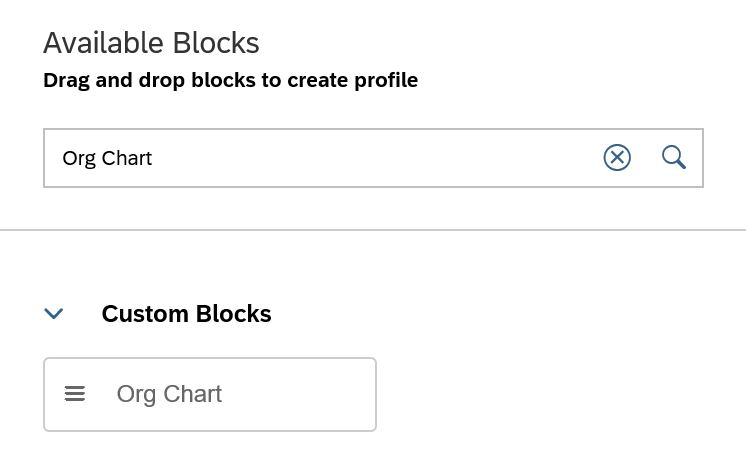Image resolution: width=746 pixels, height=451 pixels.
Task: Click the Custom Blocks section header
Action: 186,314
